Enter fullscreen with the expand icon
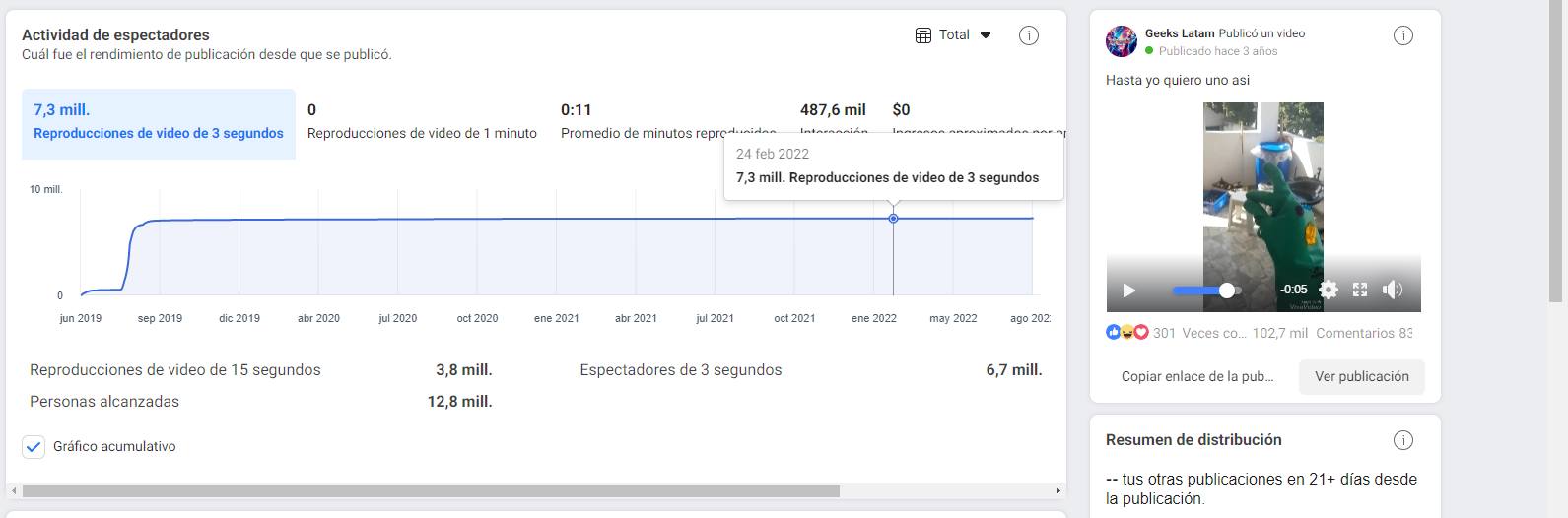 click(1360, 290)
